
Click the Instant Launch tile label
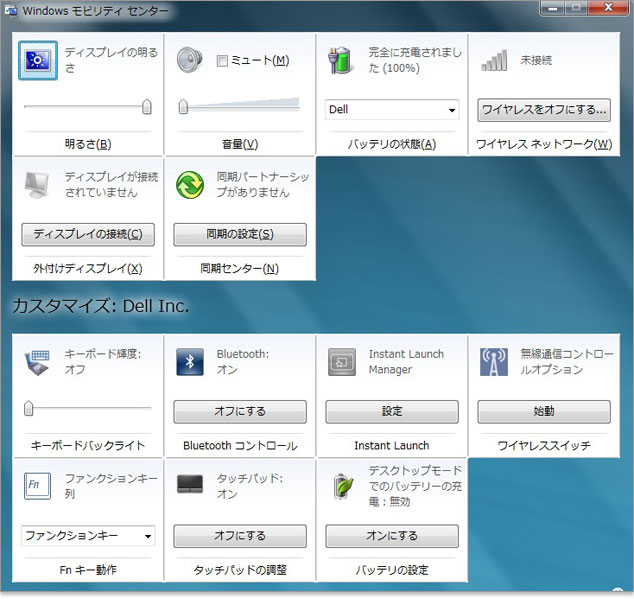(392, 446)
